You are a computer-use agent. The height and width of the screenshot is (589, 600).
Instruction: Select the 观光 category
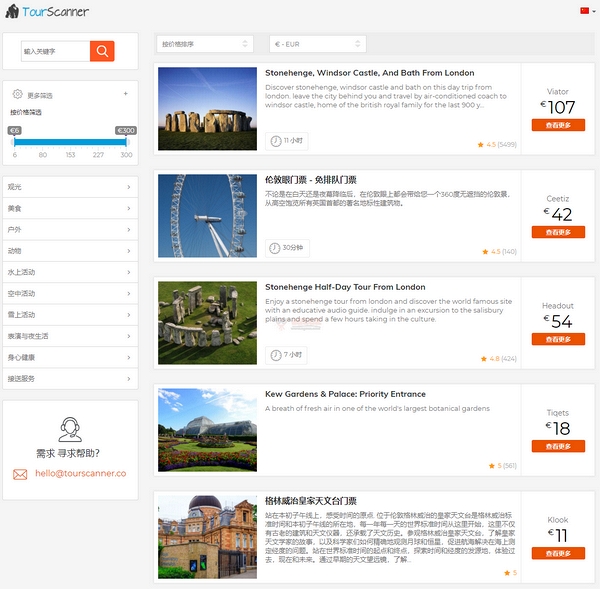(x=70, y=187)
